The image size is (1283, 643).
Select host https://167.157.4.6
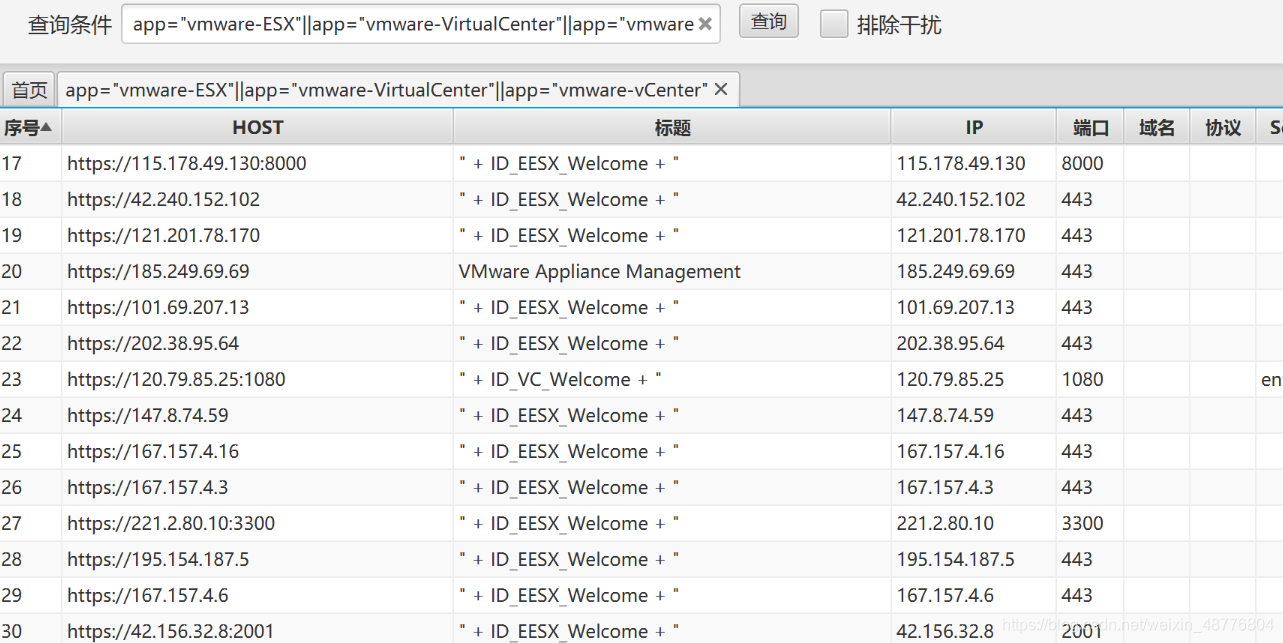(x=148, y=595)
